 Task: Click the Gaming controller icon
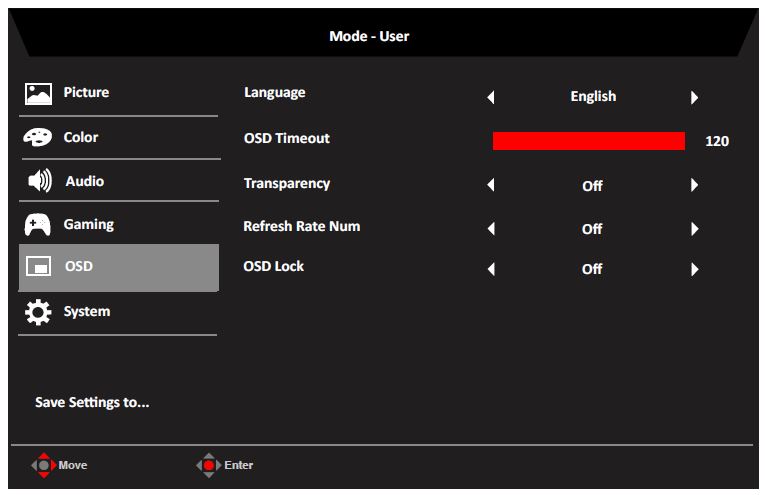[x=39, y=225]
